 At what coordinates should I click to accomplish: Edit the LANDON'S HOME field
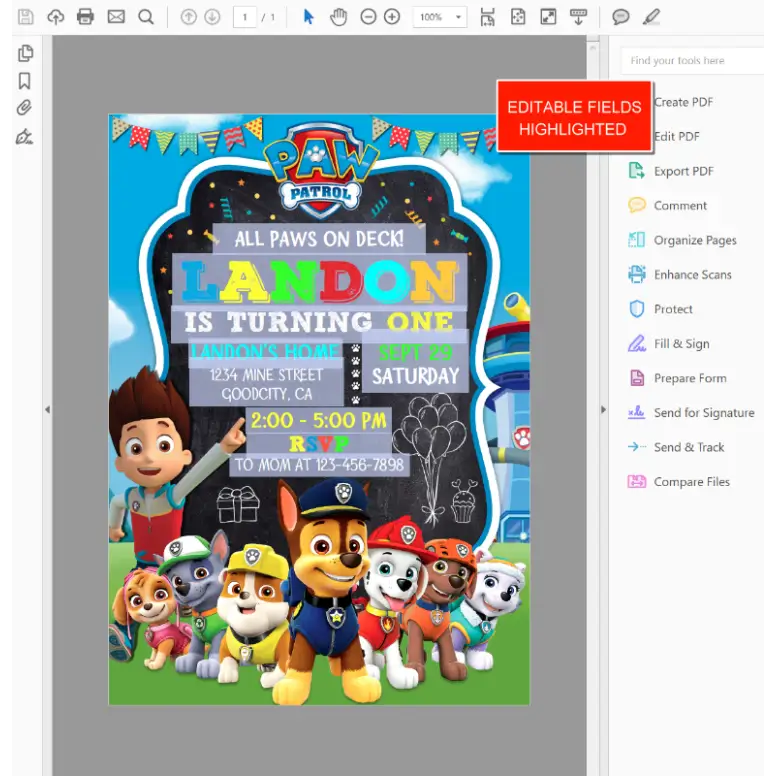click(266, 352)
